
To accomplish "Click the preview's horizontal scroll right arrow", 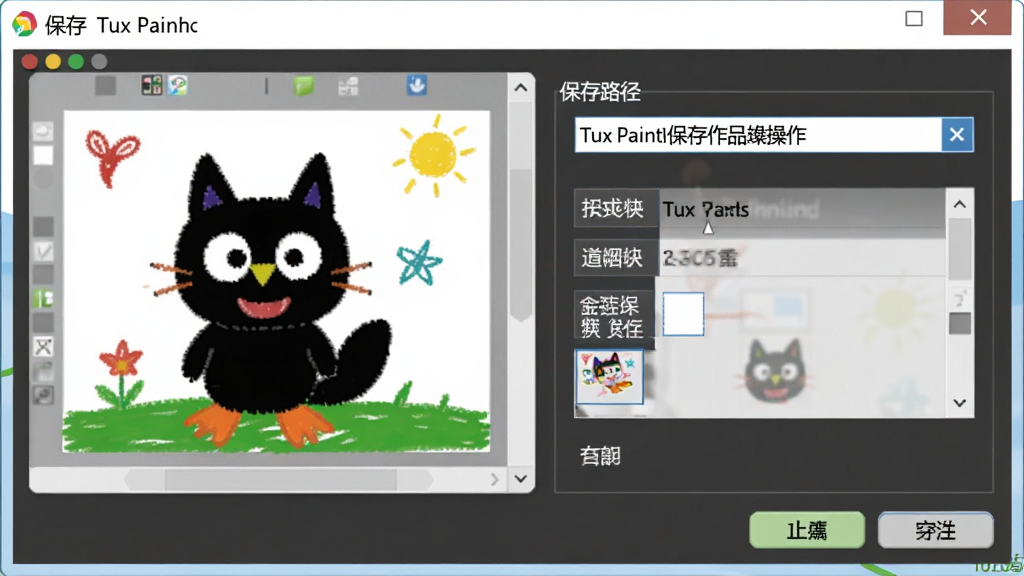I will pos(494,480).
